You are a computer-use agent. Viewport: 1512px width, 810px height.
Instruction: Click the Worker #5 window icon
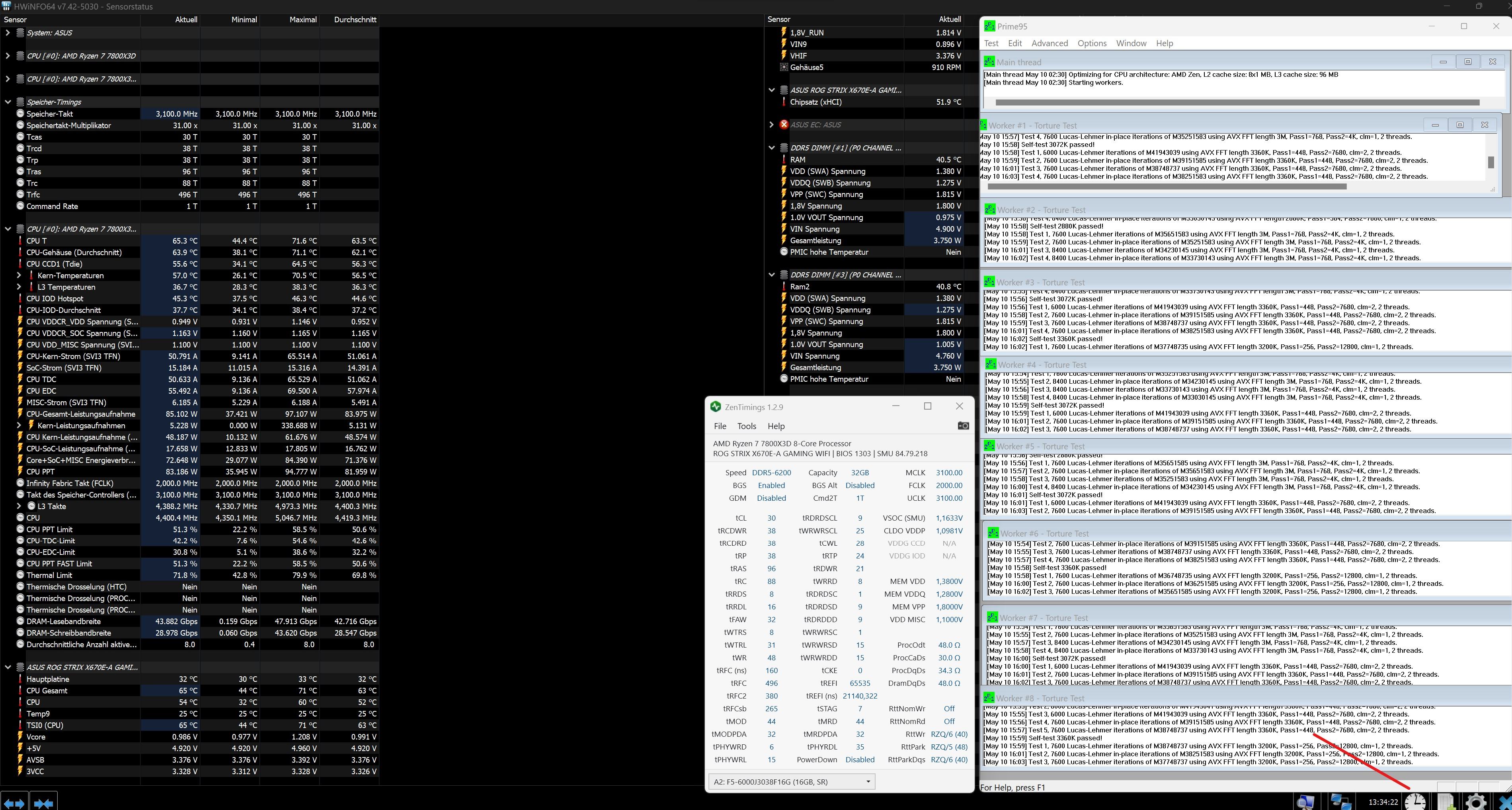click(x=989, y=446)
